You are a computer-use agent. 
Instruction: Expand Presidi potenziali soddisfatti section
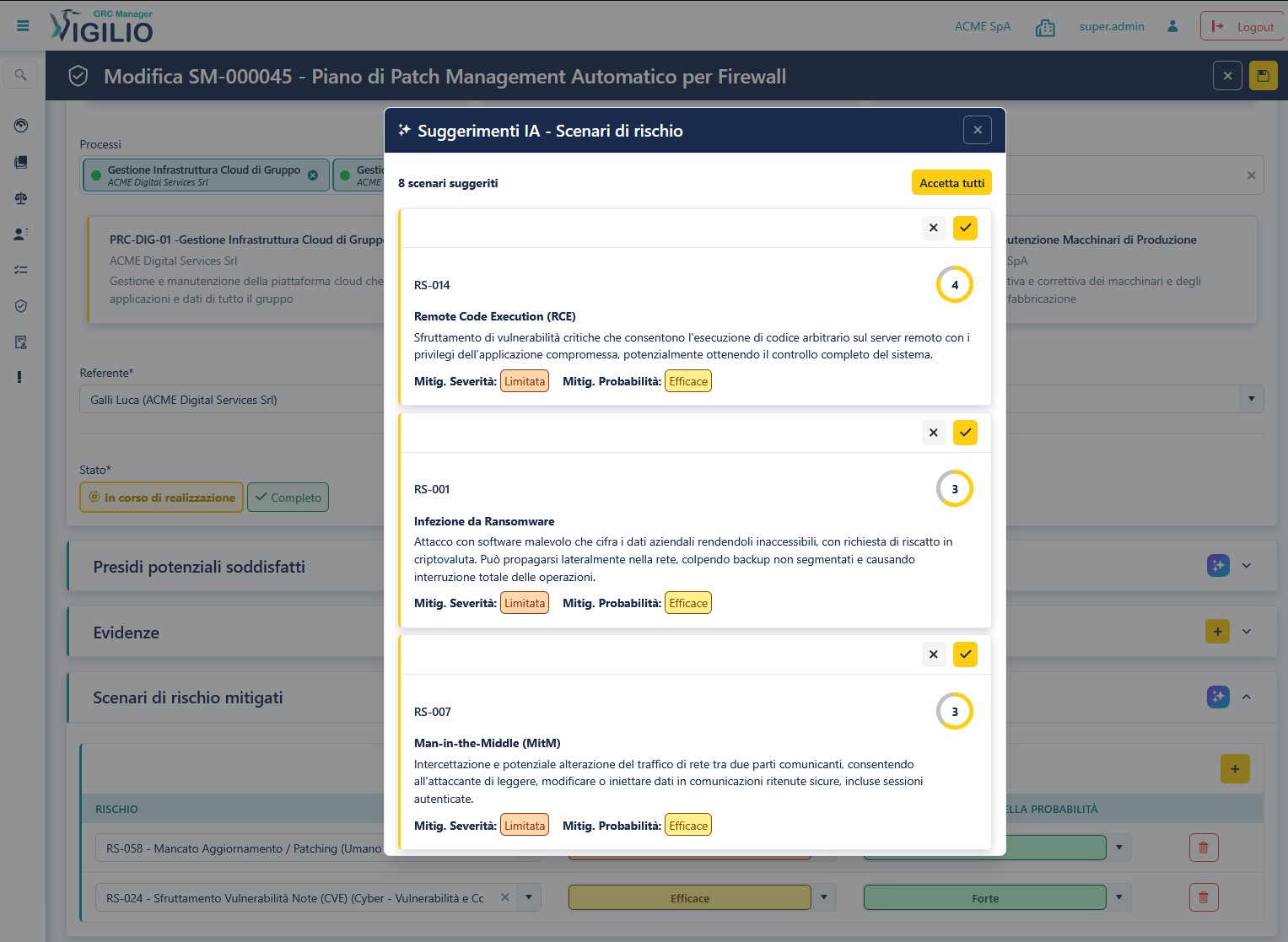click(x=1247, y=566)
